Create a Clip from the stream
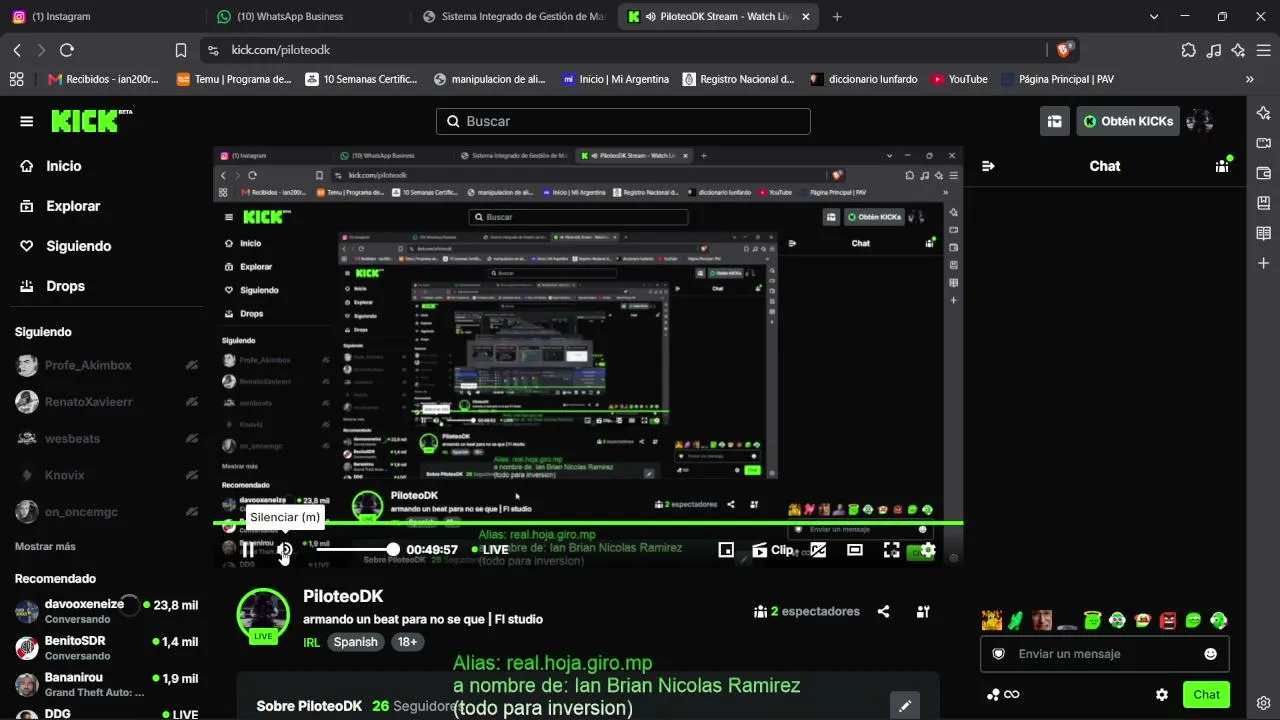The image size is (1280, 720). tap(772, 550)
